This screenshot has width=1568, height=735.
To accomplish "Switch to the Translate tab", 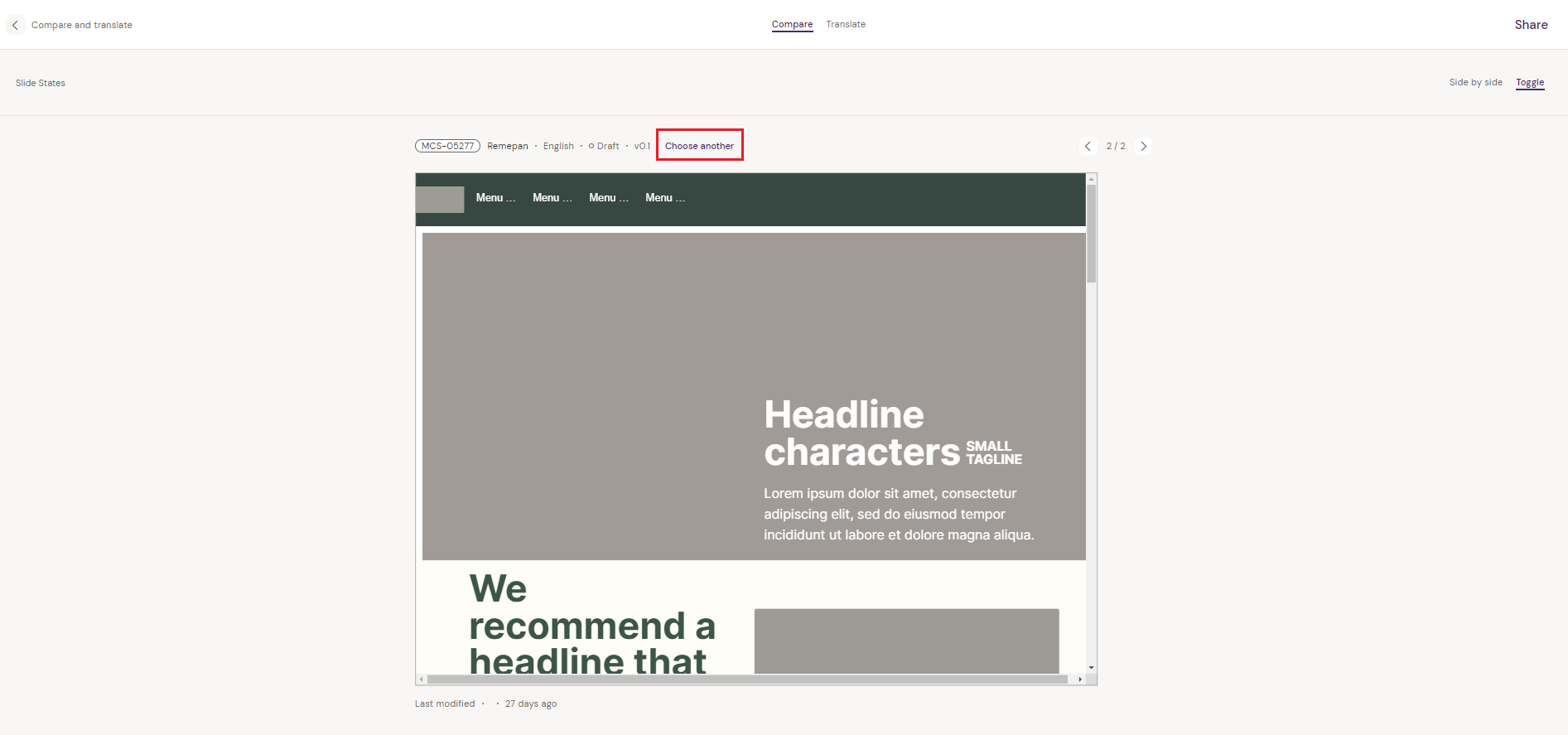I will coord(846,24).
